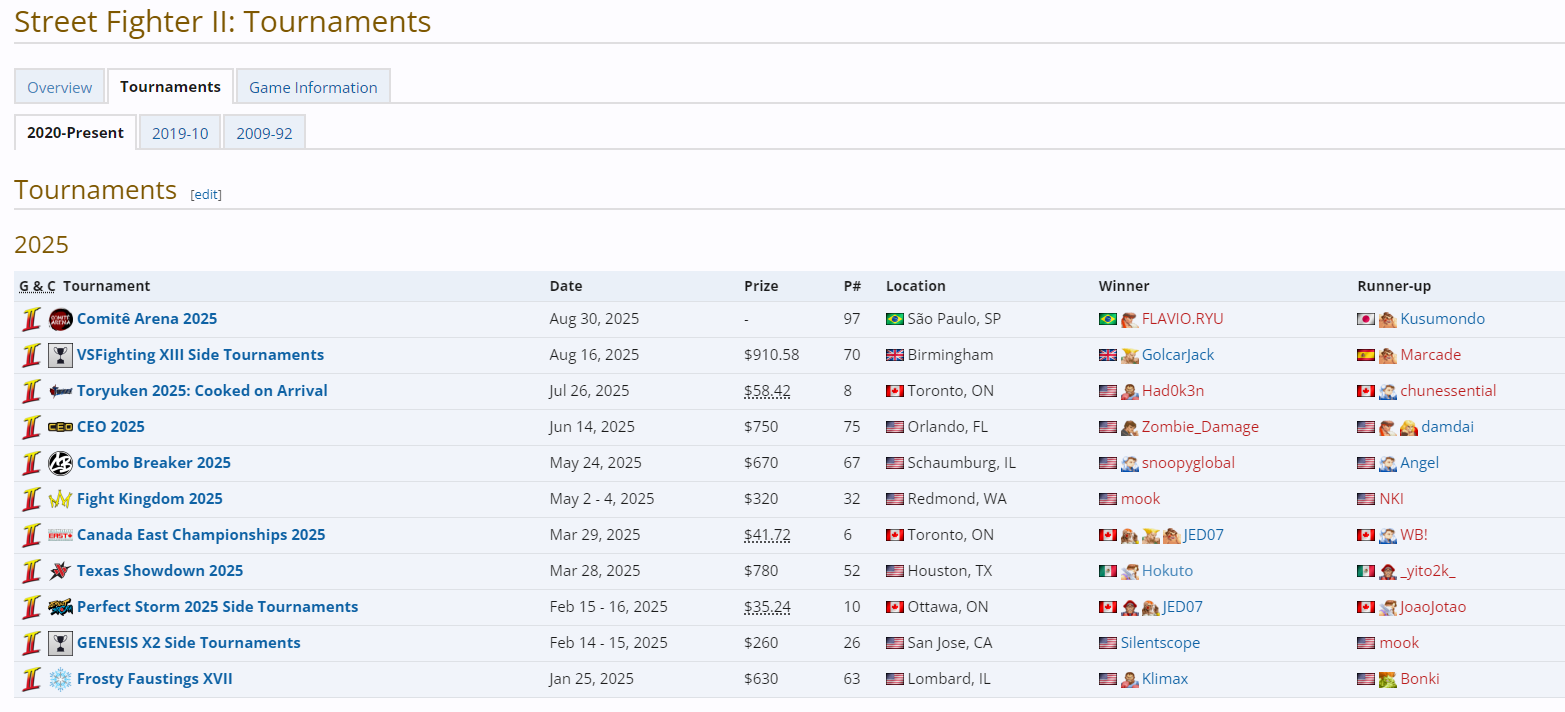This screenshot has width=1565, height=712.
Task: Click the trophy icon beside GENESIS X2 Side Tournaments
Action: point(60,643)
